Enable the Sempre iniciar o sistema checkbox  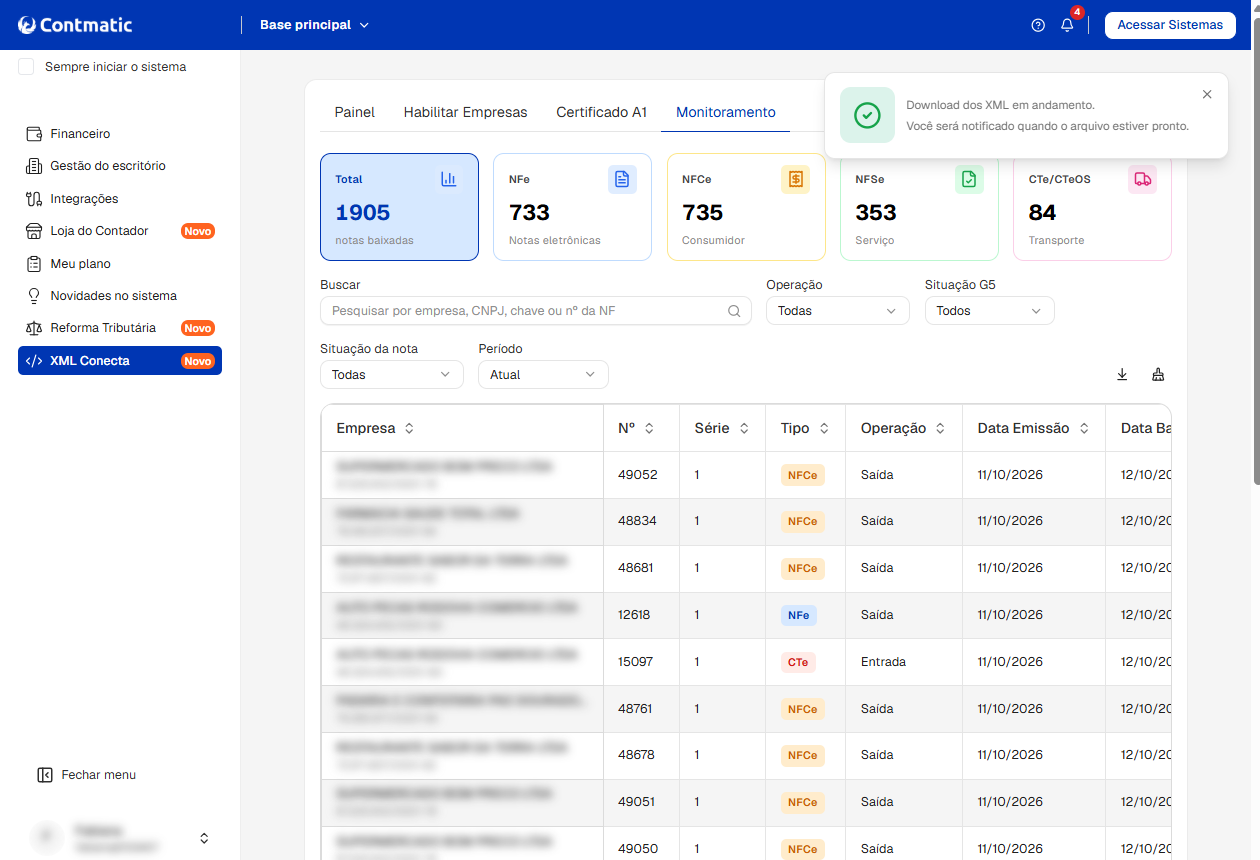click(x=26, y=67)
